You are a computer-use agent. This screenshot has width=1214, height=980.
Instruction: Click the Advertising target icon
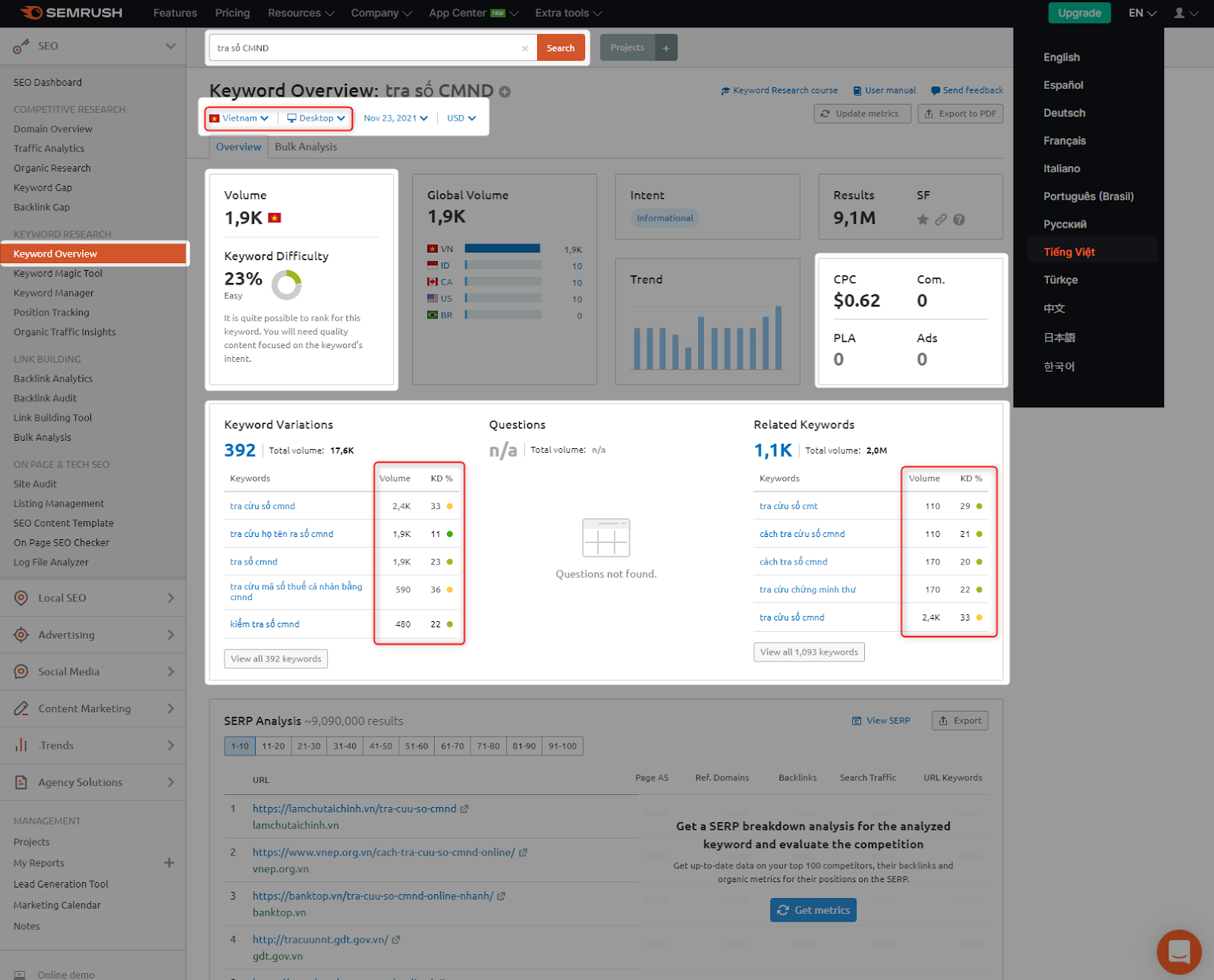(x=21, y=635)
